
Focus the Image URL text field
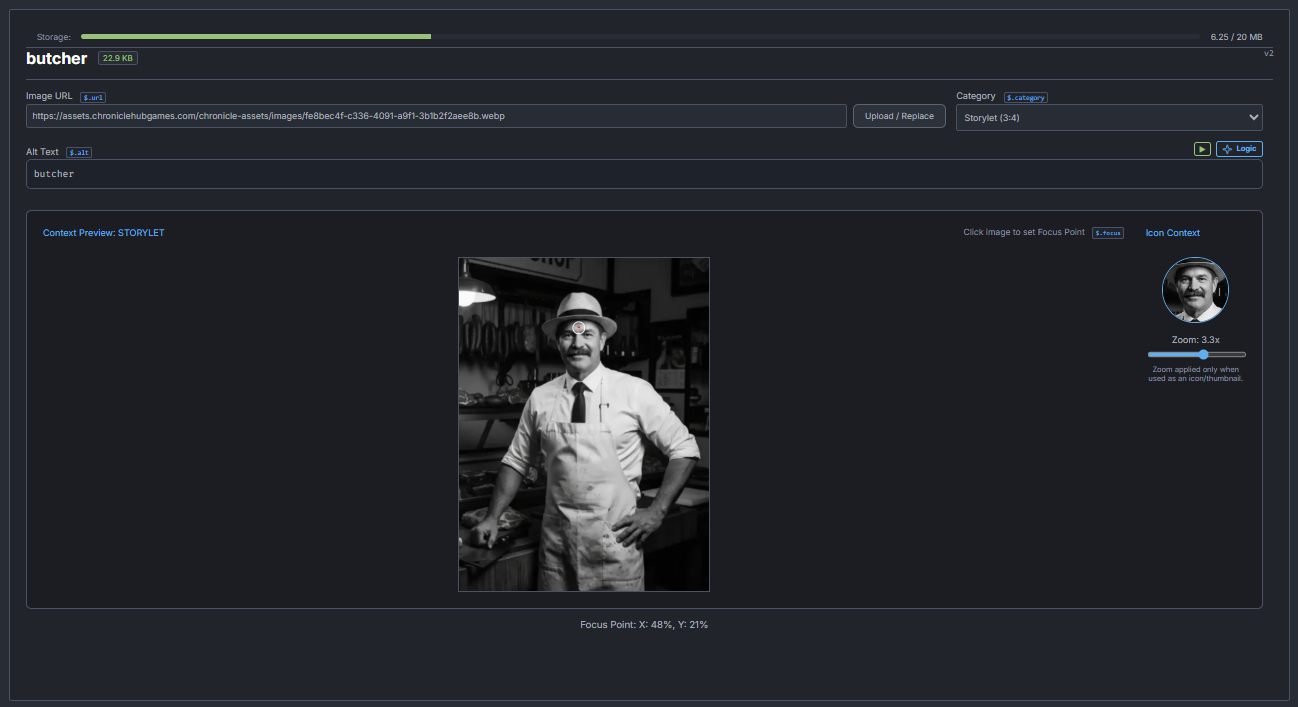pos(437,116)
